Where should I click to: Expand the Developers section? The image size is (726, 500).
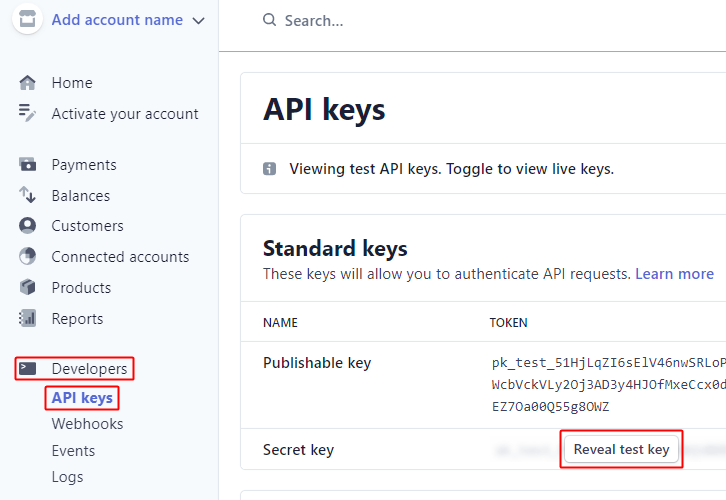coord(89,369)
